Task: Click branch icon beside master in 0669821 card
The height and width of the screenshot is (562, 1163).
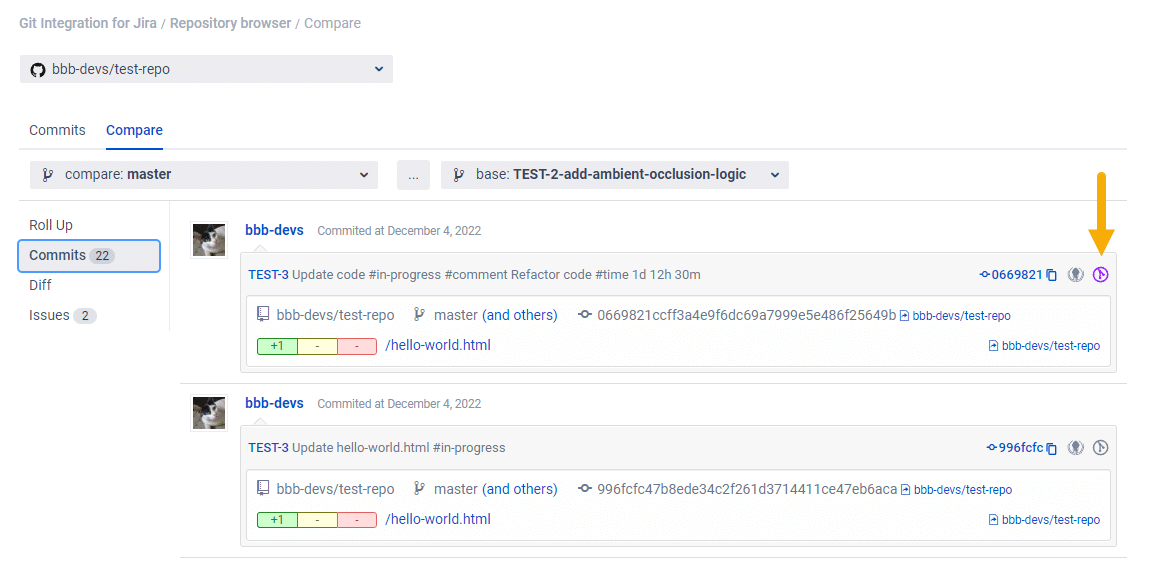Action: pos(419,315)
